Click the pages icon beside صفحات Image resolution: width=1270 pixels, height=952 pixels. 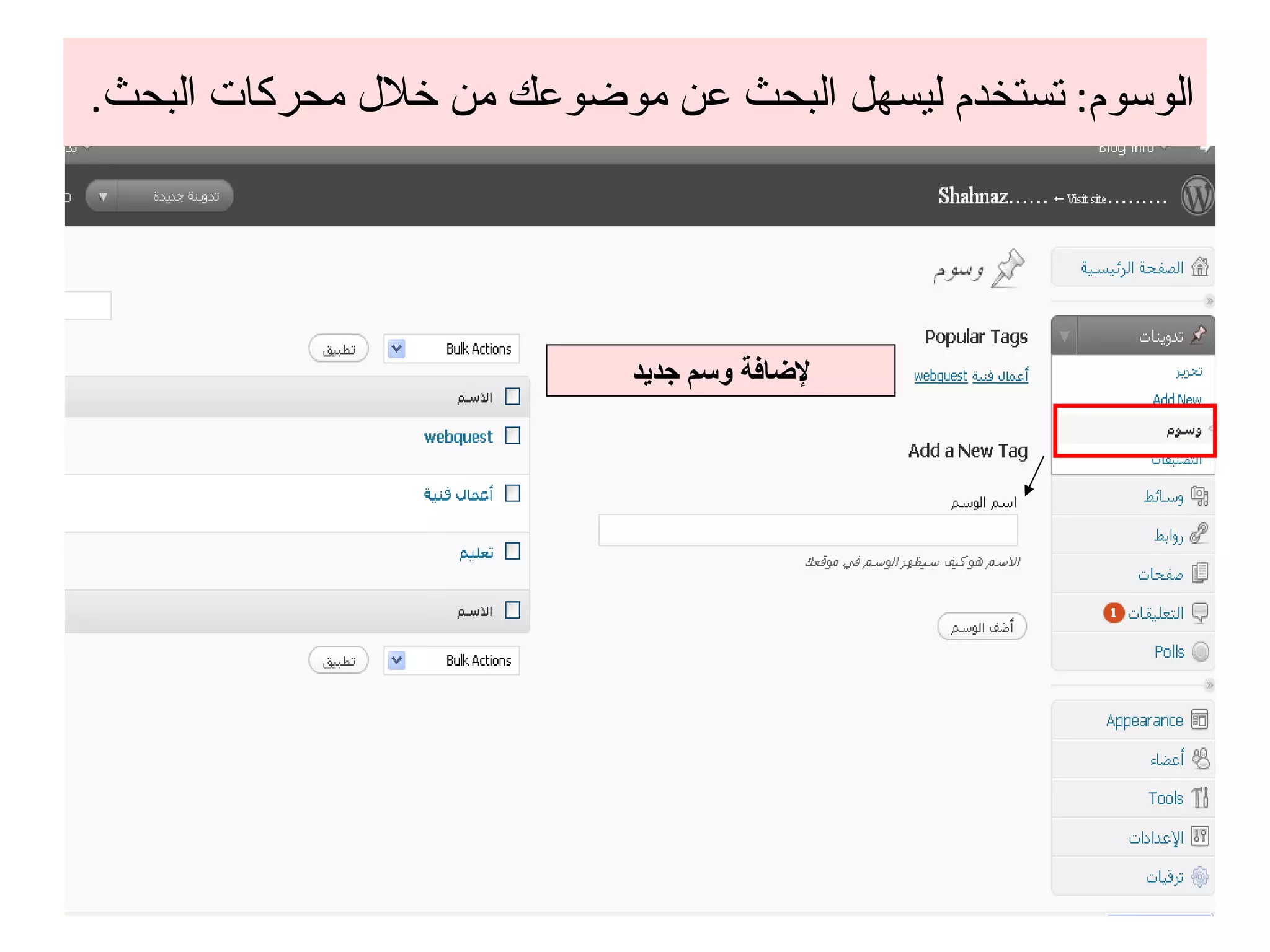click(x=1200, y=573)
